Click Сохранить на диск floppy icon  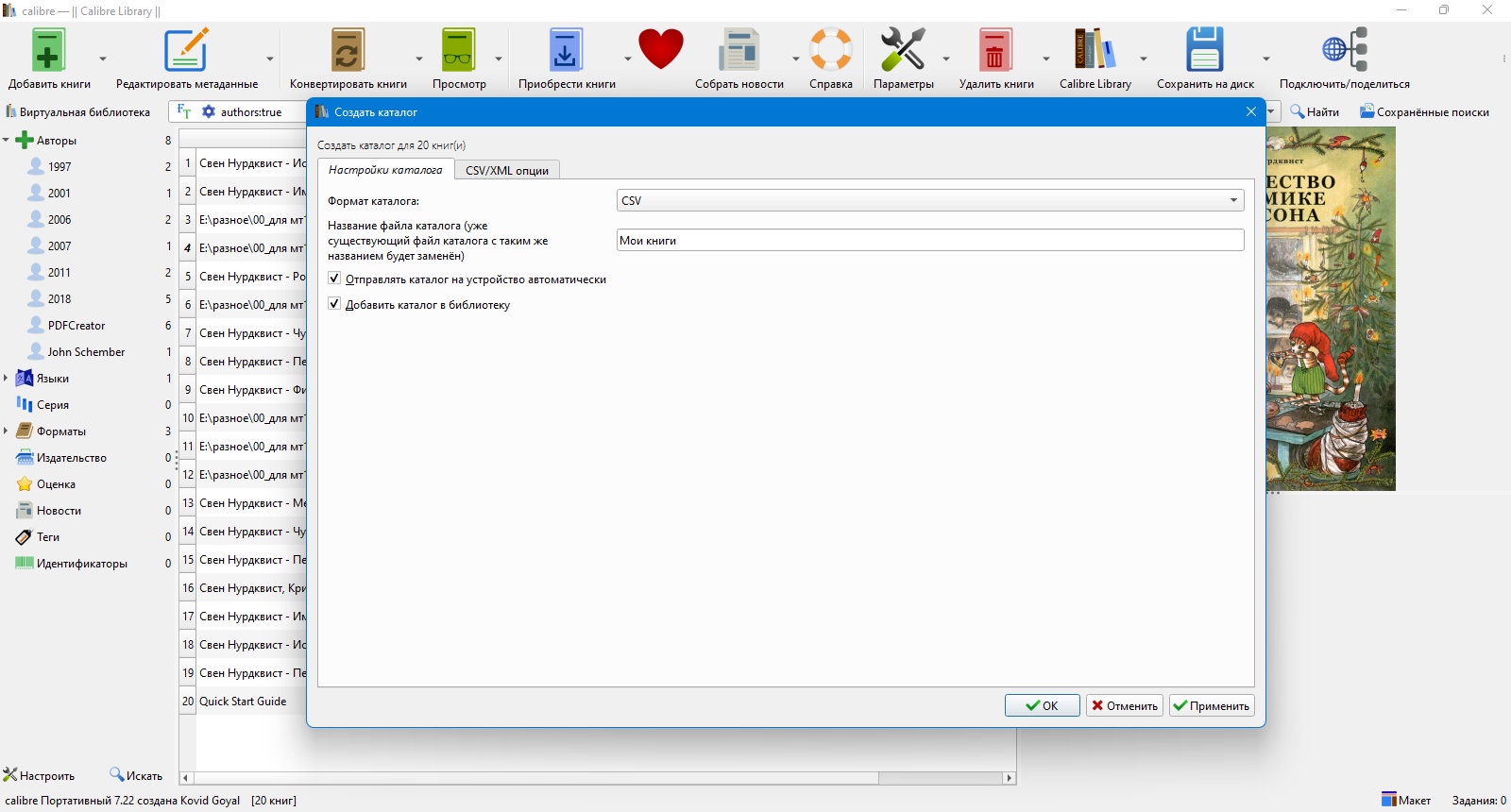[1205, 50]
